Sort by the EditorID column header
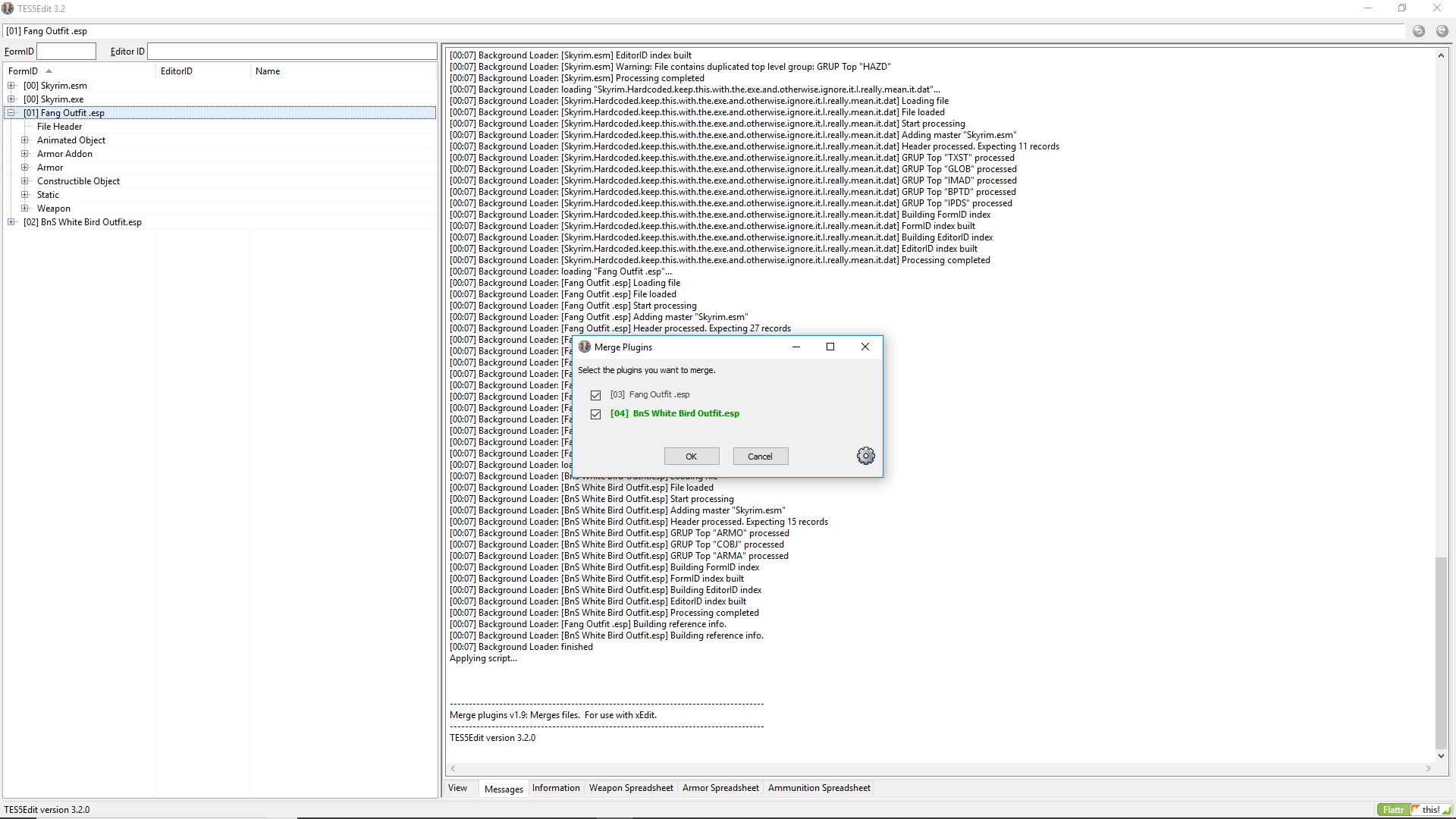 pyautogui.click(x=203, y=71)
